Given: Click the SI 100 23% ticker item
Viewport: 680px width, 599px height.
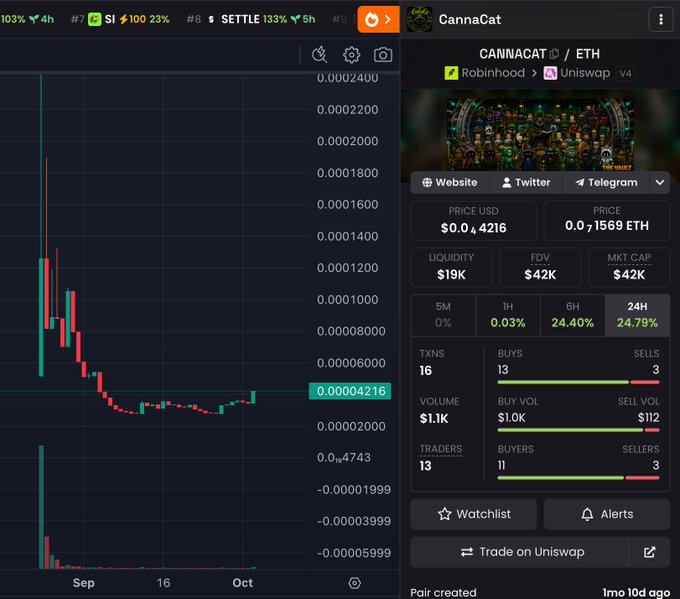Looking at the screenshot, I should tap(120, 20).
